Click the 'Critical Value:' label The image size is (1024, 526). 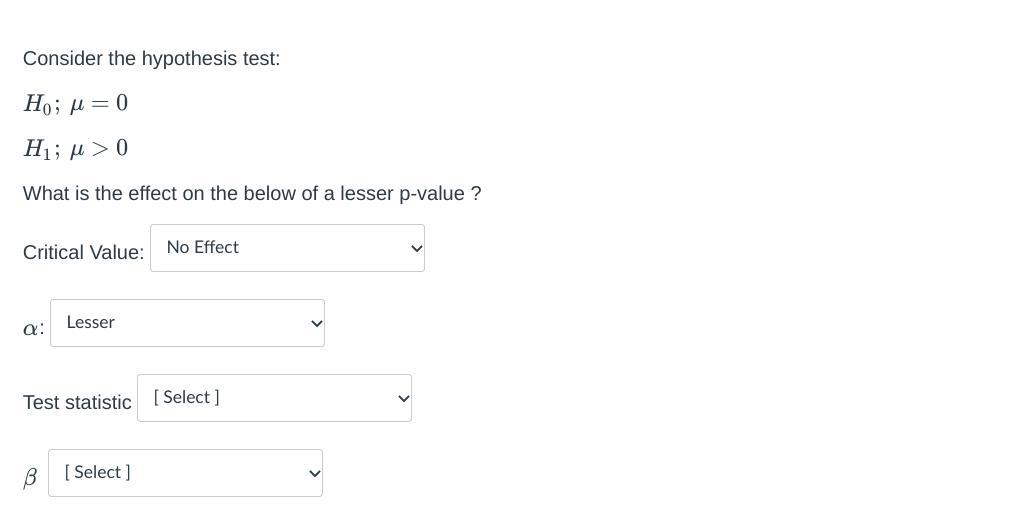[83, 253]
